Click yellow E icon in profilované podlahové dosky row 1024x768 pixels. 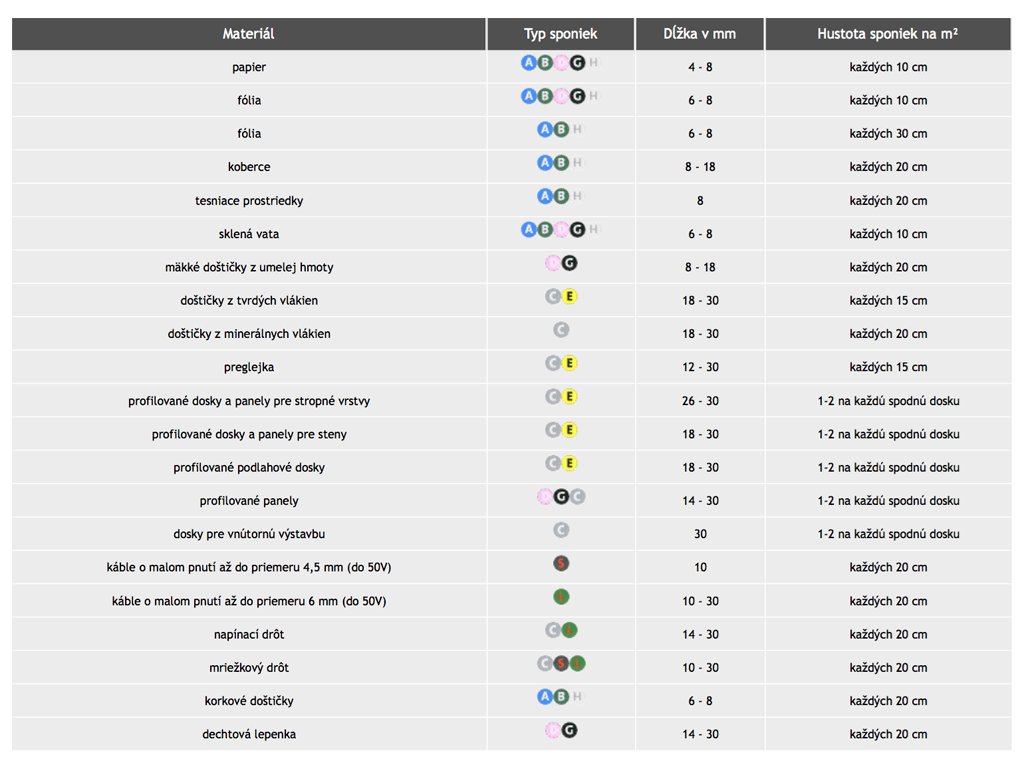coord(570,463)
